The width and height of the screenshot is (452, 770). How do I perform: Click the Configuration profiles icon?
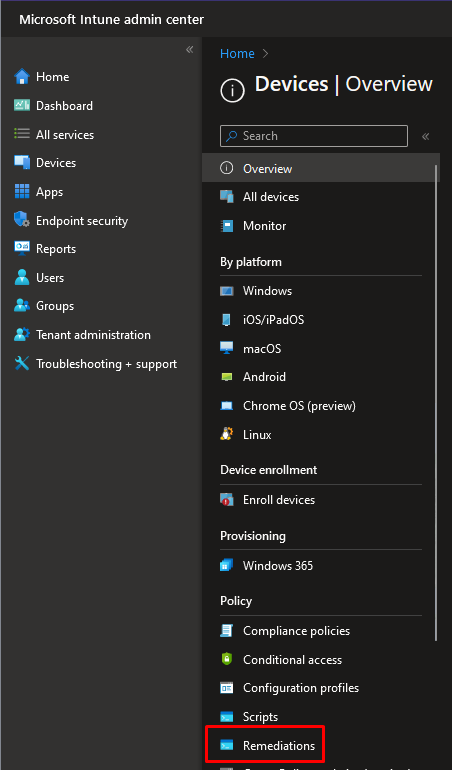[226, 688]
